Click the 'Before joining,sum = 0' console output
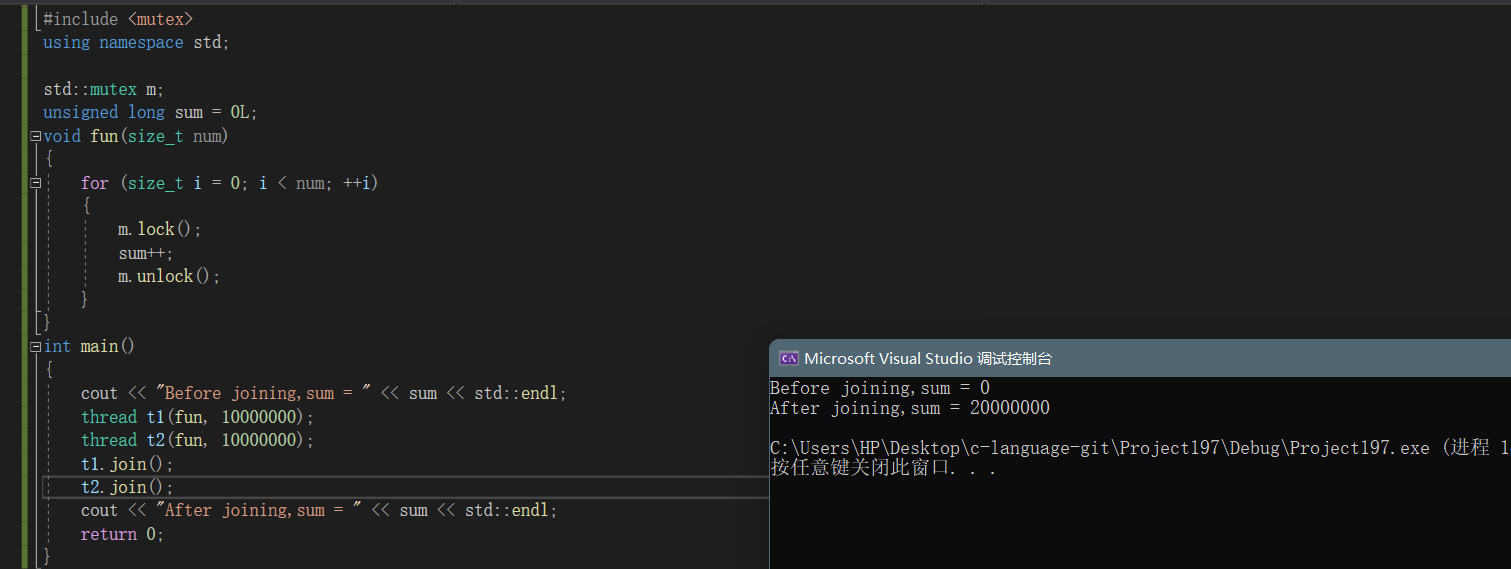The height and width of the screenshot is (569, 1511). tap(880, 388)
